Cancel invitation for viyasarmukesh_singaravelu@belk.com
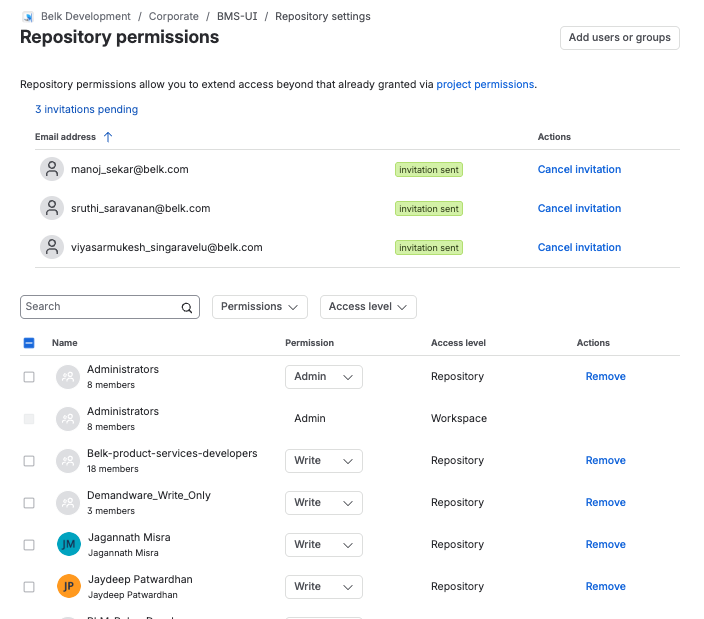Screen dimensions: 704x619 pyautogui.click(x=579, y=247)
